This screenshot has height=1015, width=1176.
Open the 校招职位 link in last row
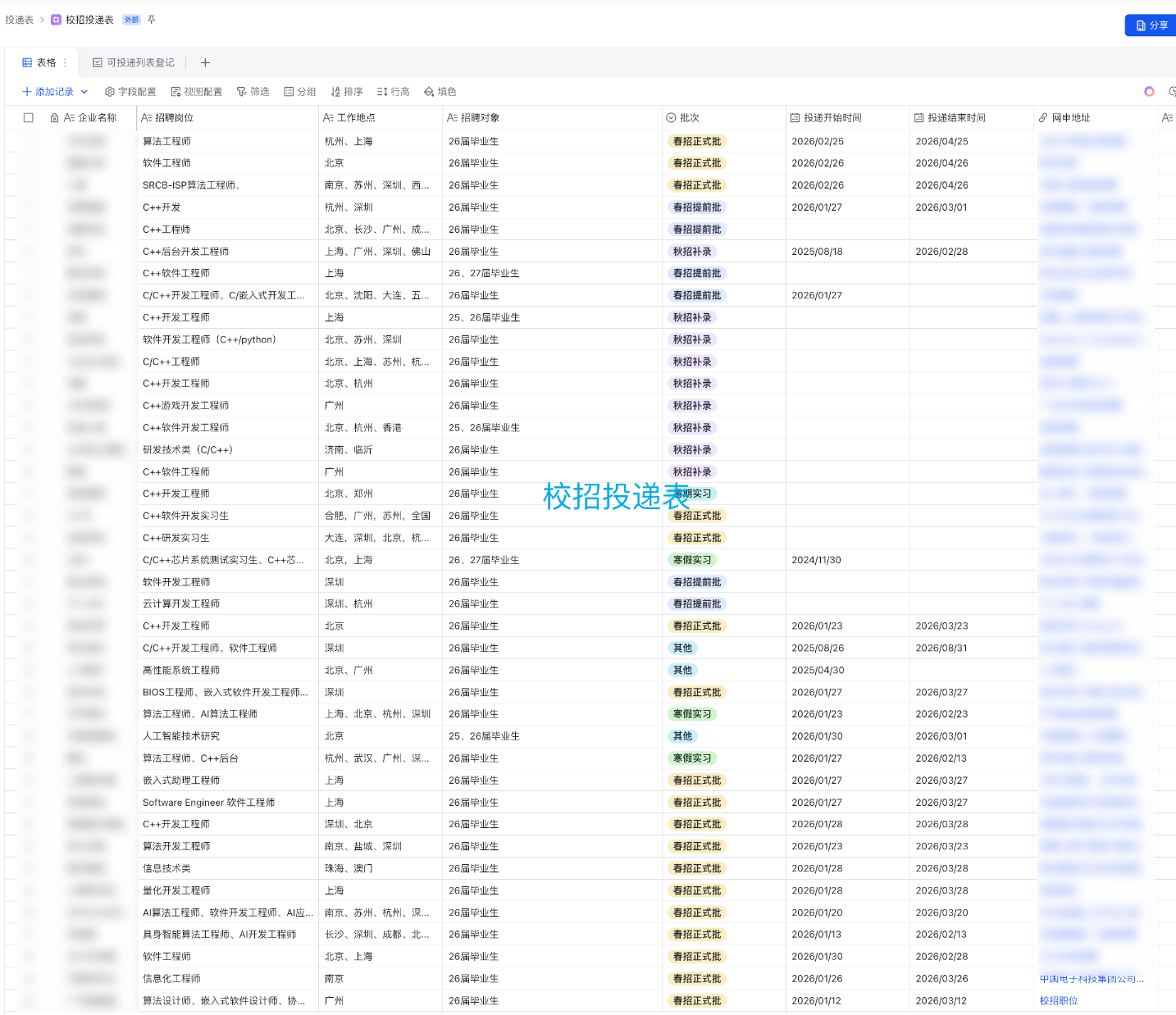1058,1000
